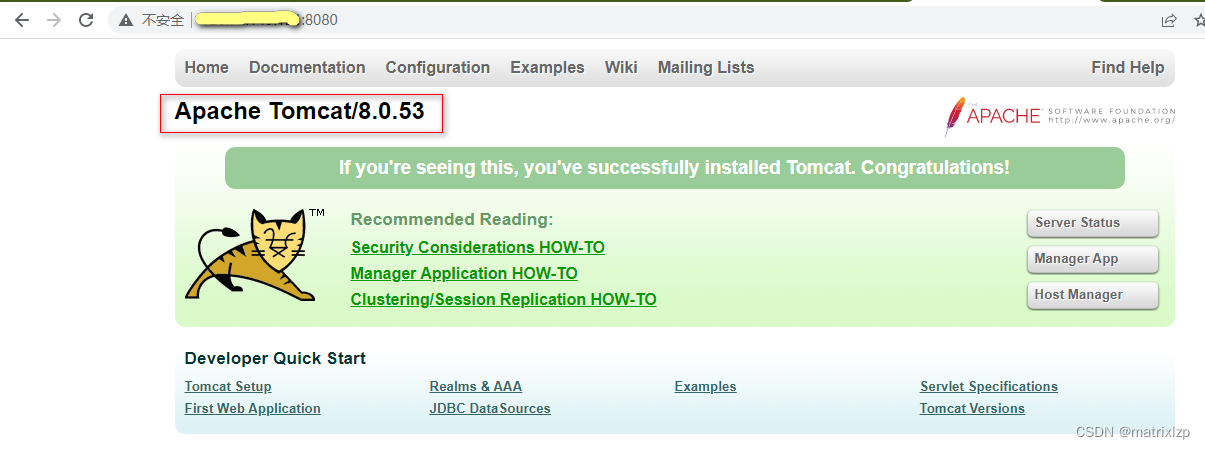Click the successfully installed Tomcat congratulations banner
The width and height of the screenshot is (1205, 449).
[675, 168]
